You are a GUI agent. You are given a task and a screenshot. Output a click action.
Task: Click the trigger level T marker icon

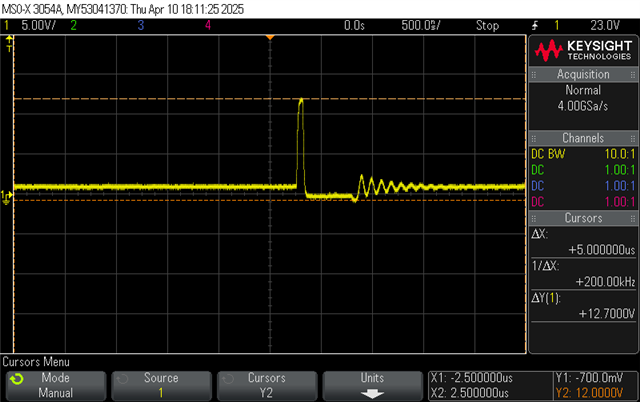coord(9,44)
